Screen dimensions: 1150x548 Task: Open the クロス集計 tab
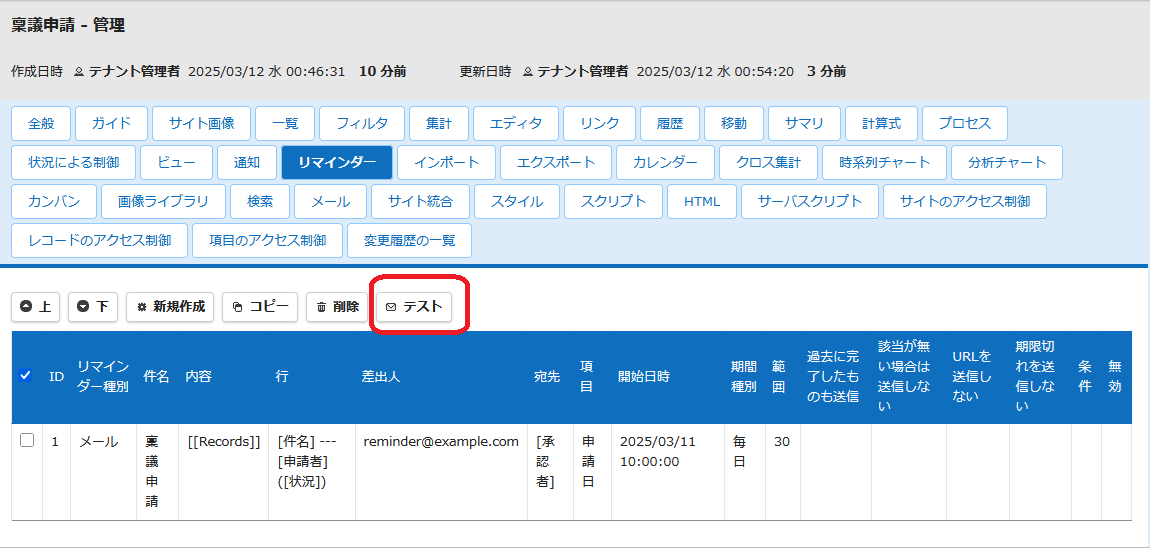pos(769,162)
